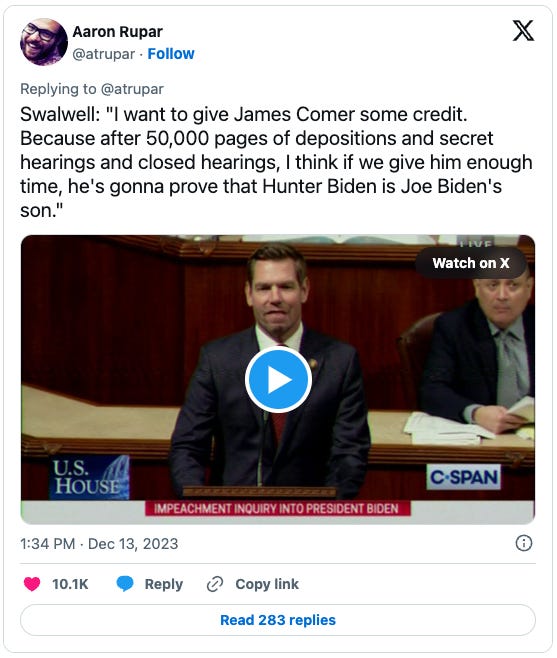Click the U.S. House logo in the video
This screenshot has width=557, height=658.
pyautogui.click(x=89, y=478)
